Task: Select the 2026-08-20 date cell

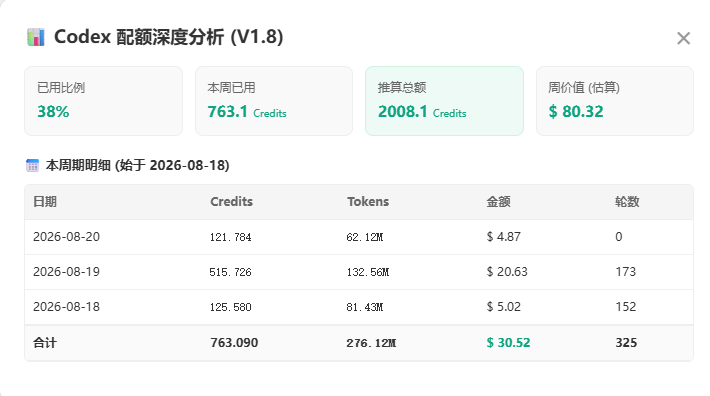Action: point(67,237)
